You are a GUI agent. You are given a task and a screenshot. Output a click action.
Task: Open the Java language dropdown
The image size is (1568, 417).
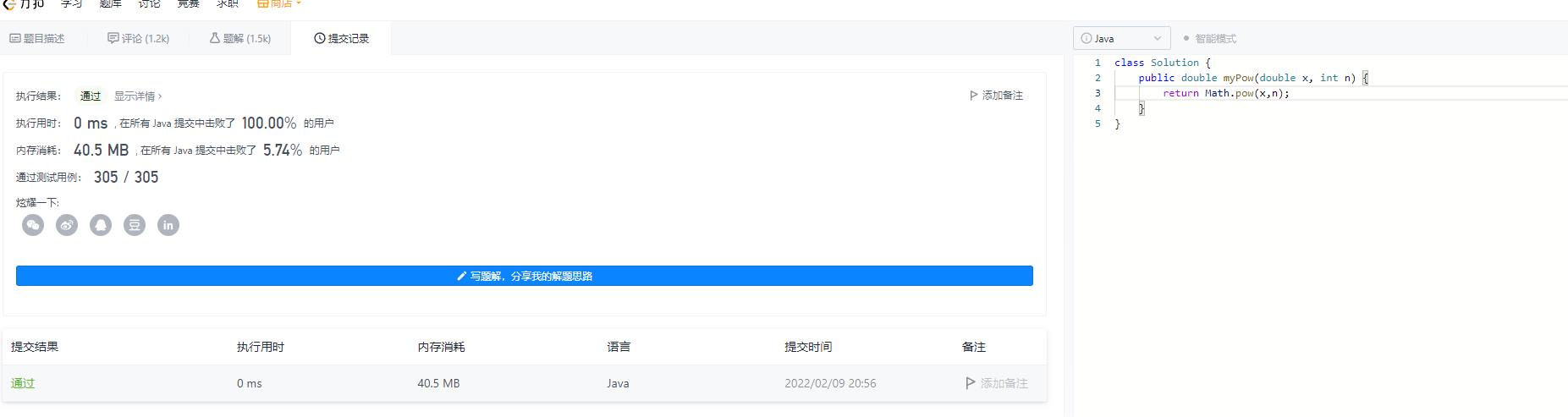1122,38
